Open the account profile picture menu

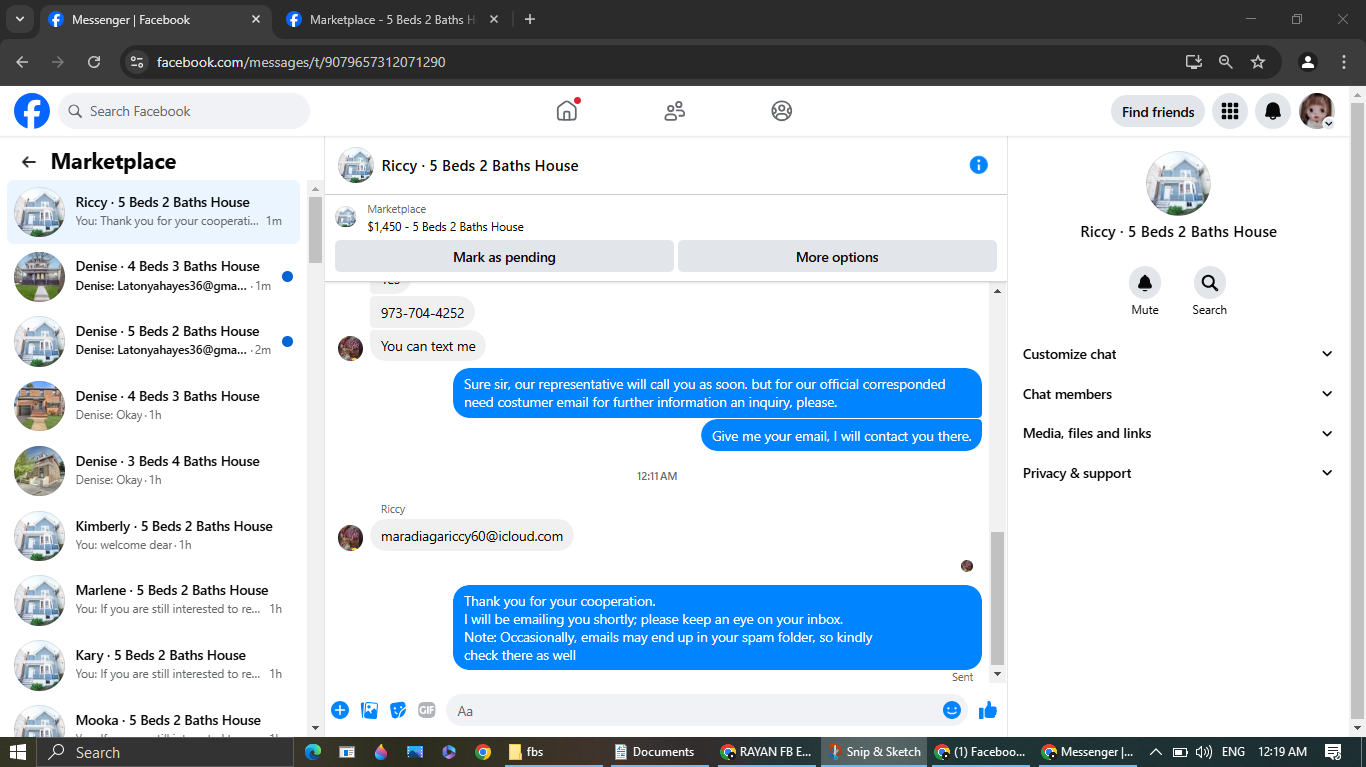coord(1317,111)
